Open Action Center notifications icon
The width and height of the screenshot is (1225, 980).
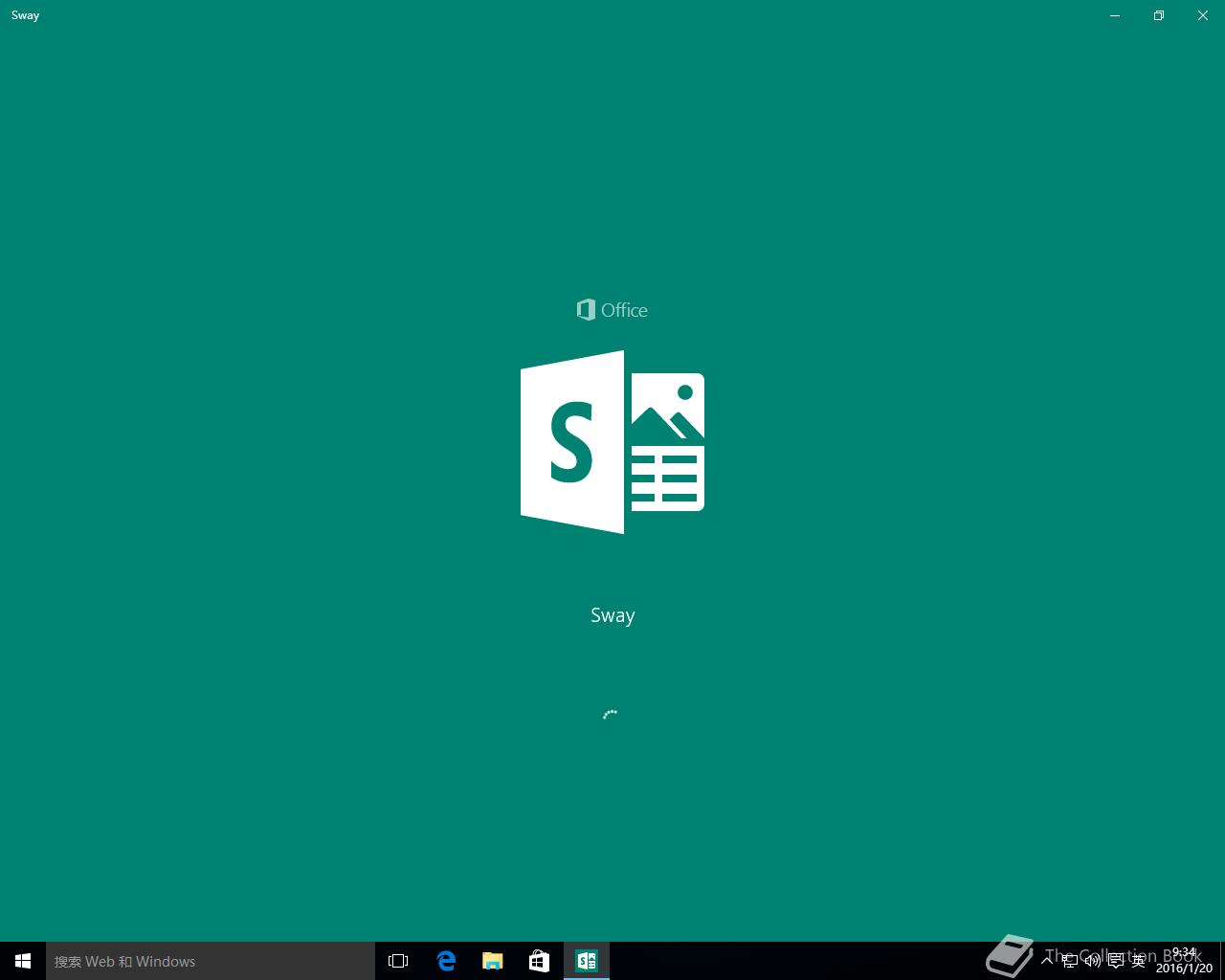coord(1116,961)
